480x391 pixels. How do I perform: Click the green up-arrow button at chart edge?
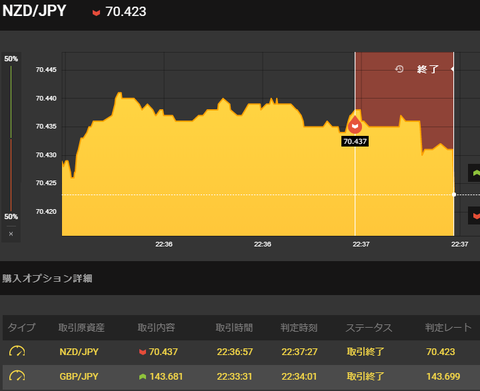[x=475, y=173]
